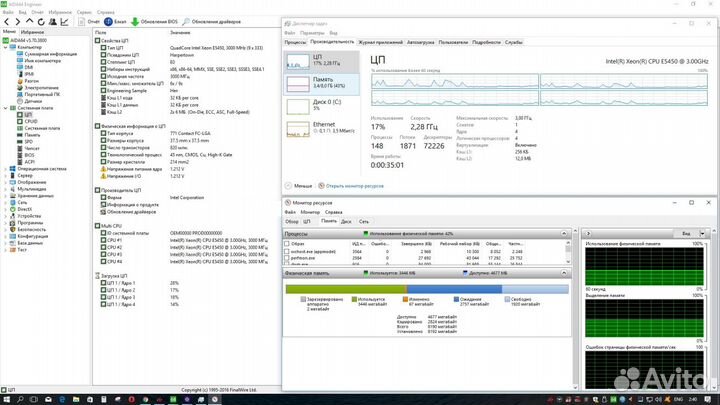720x405 pixels.
Task: Expand the Отображение tree node
Action: 6,182
